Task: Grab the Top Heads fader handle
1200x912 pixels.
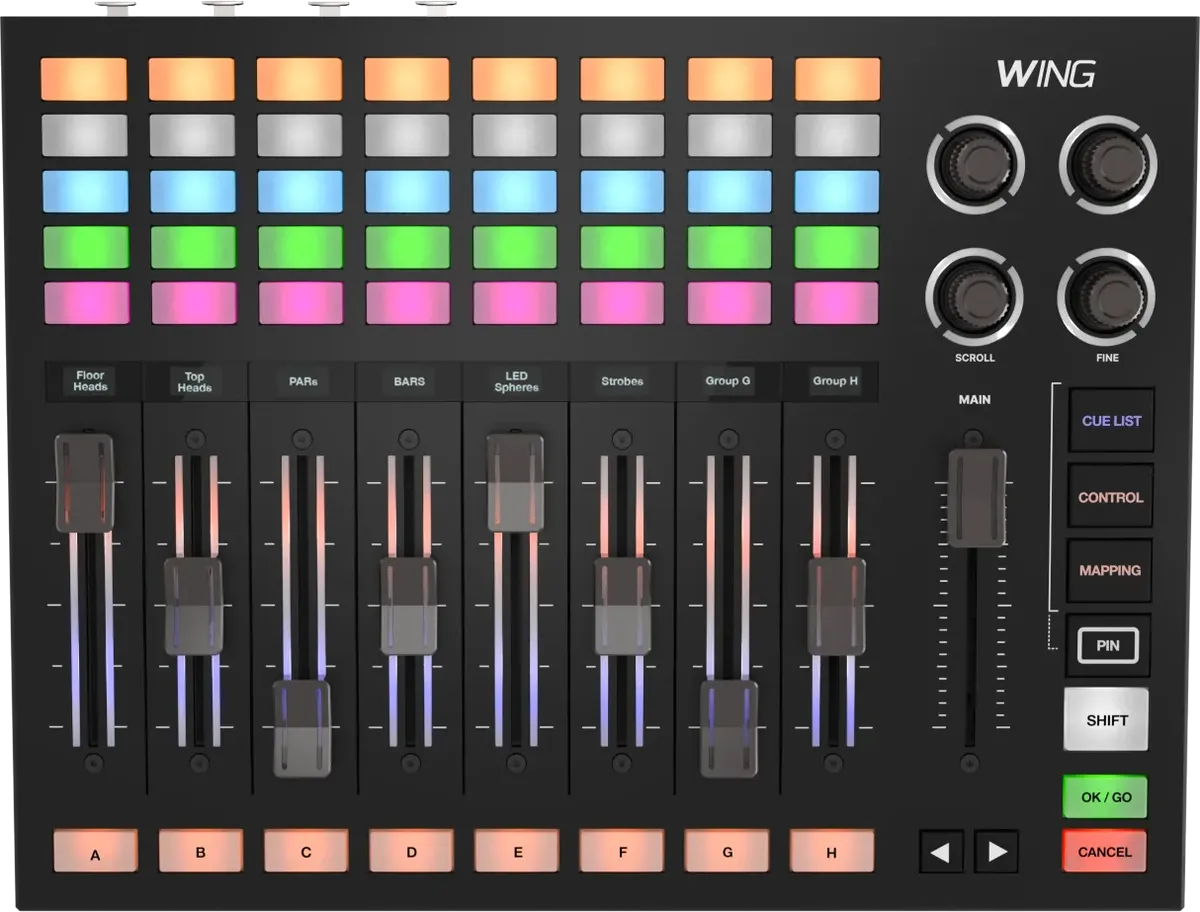Action: point(193,606)
